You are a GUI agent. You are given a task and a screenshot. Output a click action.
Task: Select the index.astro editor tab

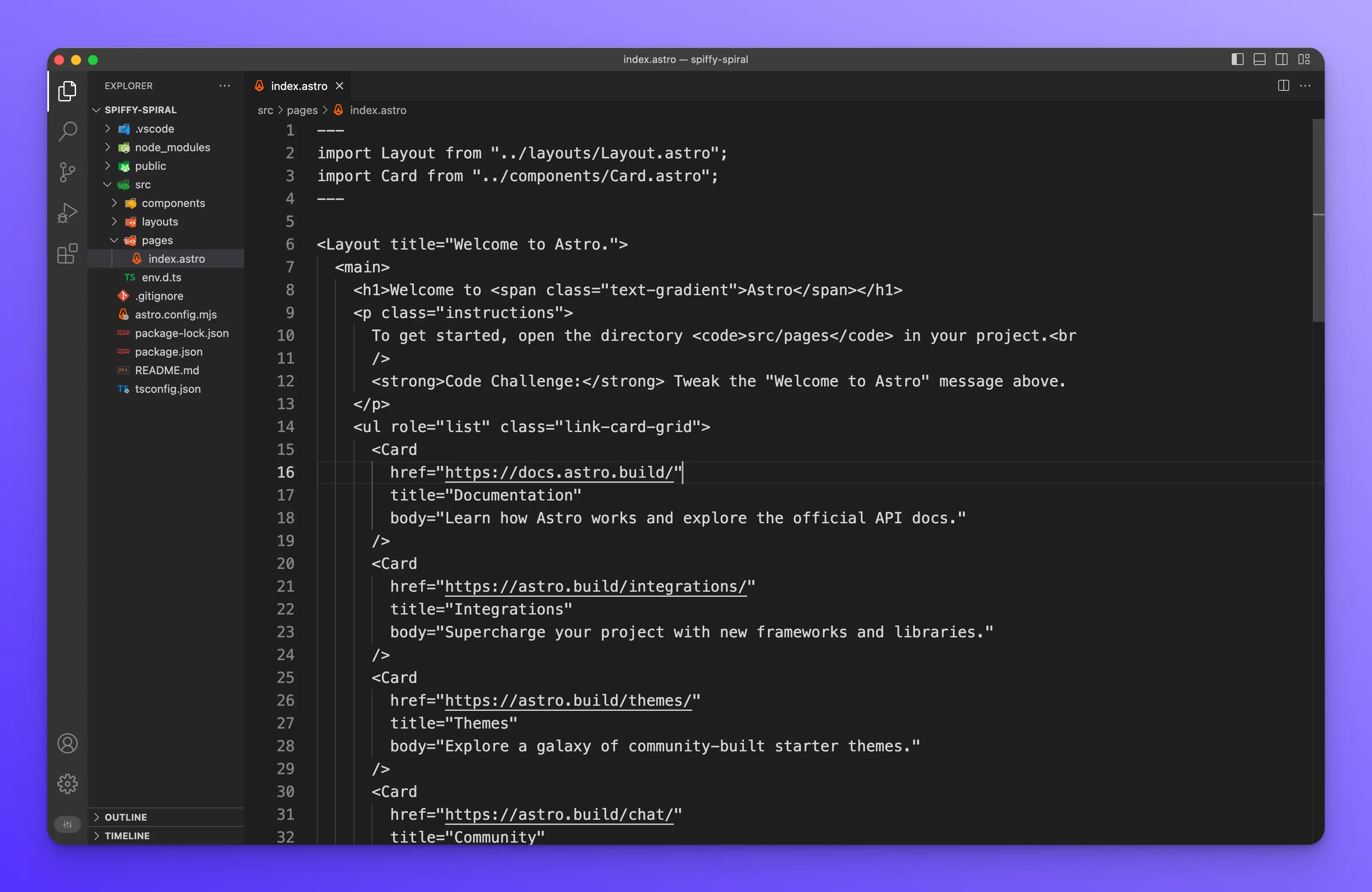tap(299, 86)
